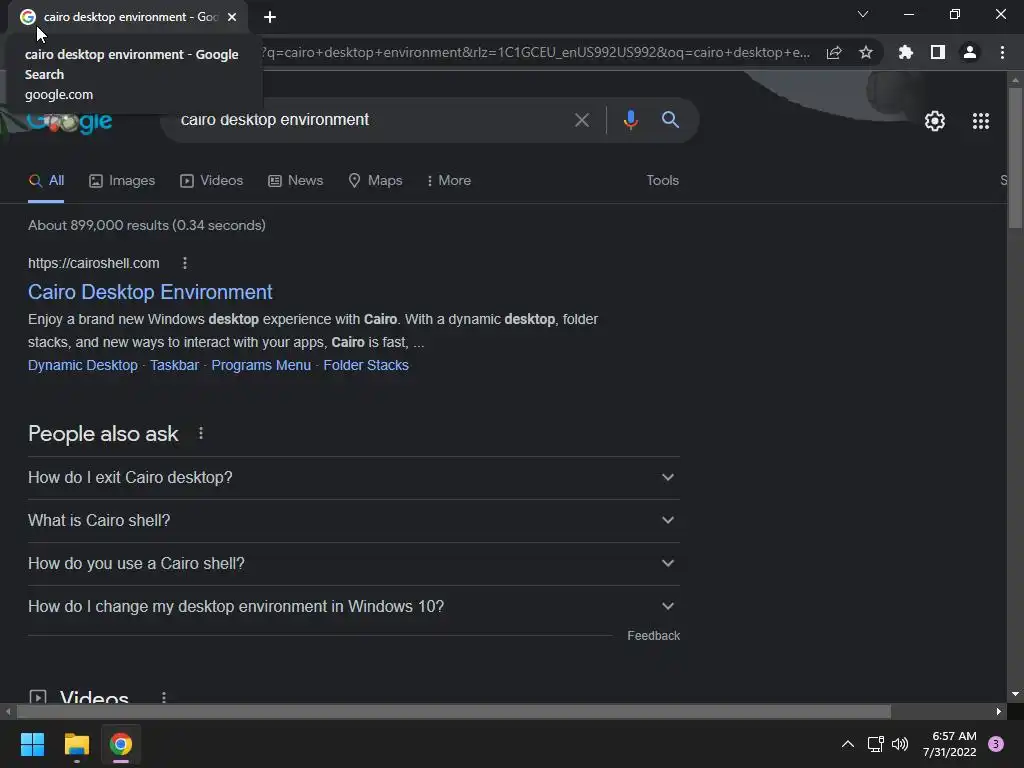Bookmark this page with the star icon

click(x=866, y=52)
